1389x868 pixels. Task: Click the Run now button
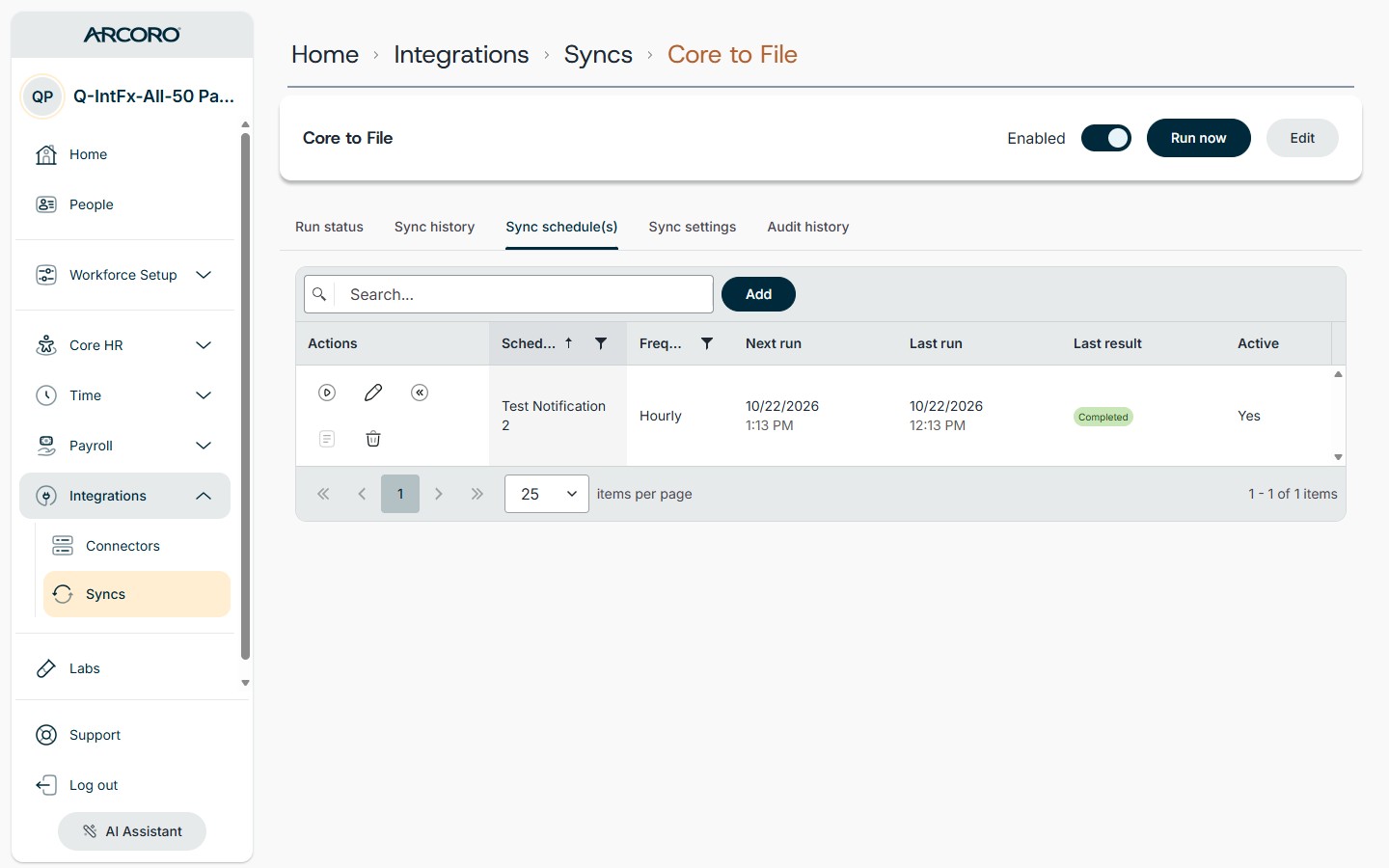pos(1199,138)
